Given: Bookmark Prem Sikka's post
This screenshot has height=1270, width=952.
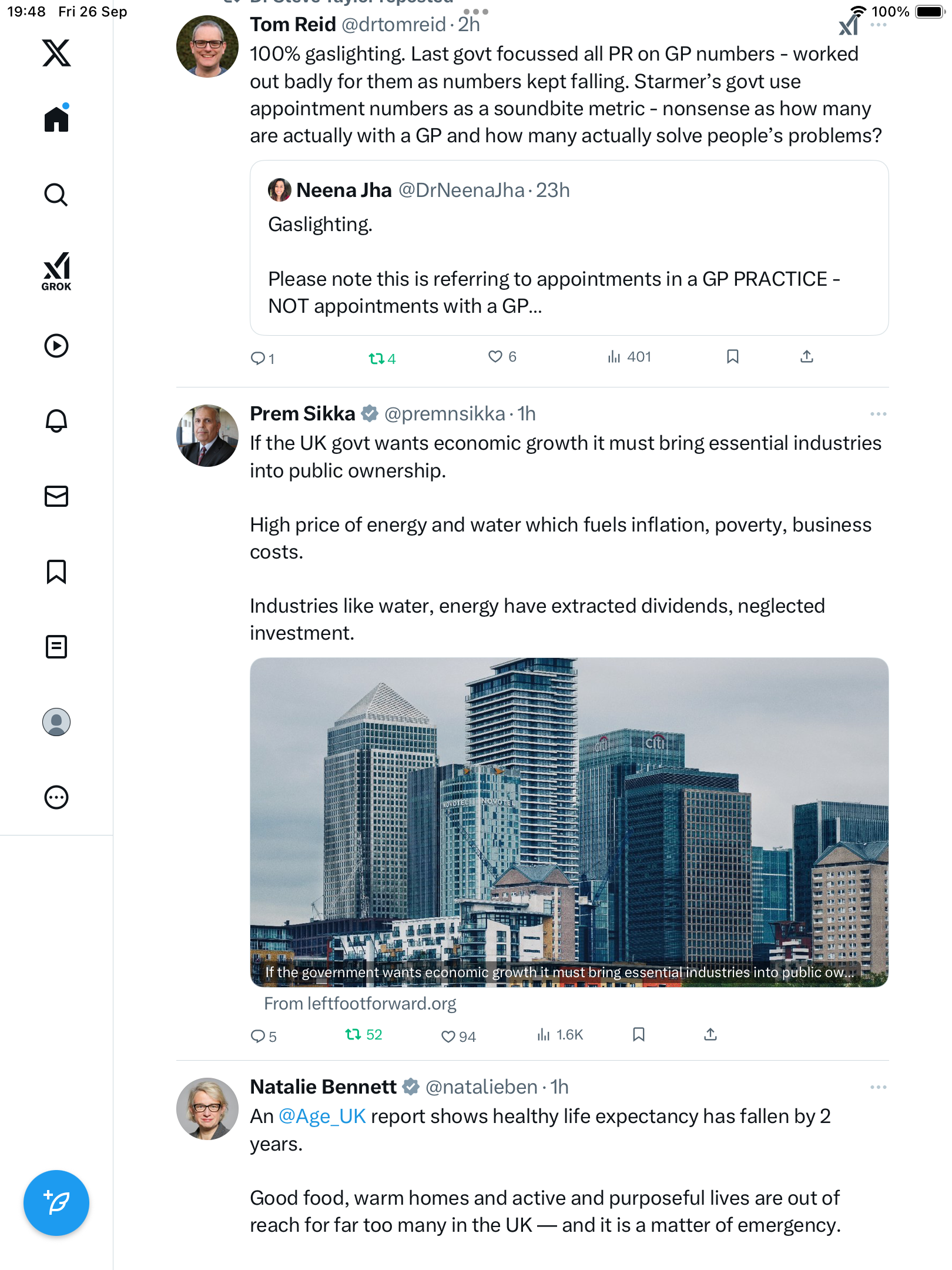Looking at the screenshot, I should pos(639,1034).
